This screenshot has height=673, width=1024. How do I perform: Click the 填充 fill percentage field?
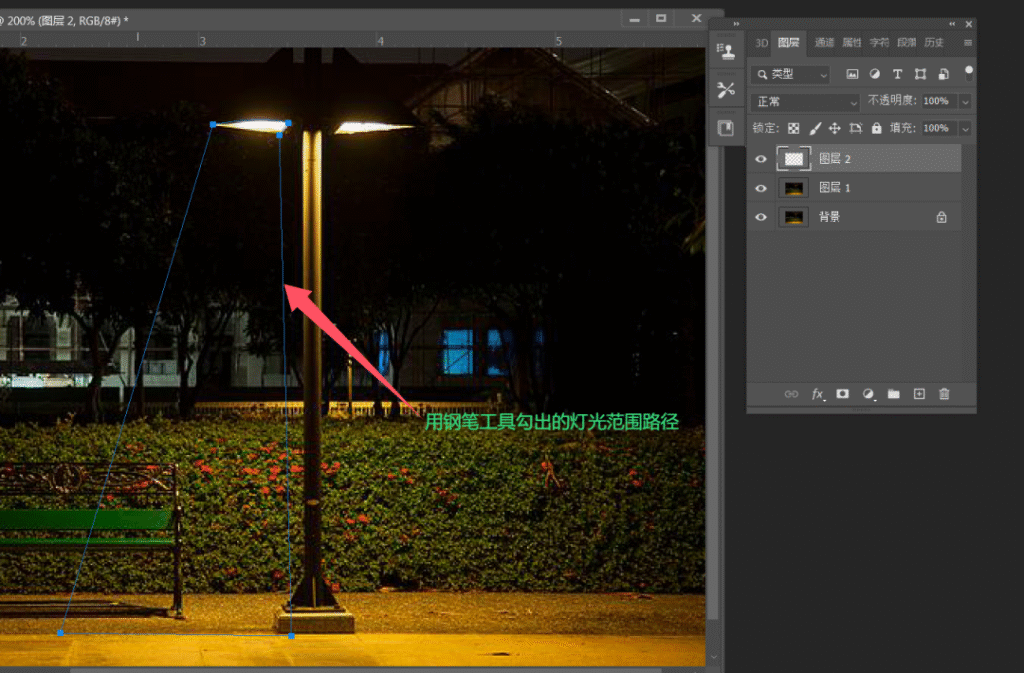click(x=938, y=129)
